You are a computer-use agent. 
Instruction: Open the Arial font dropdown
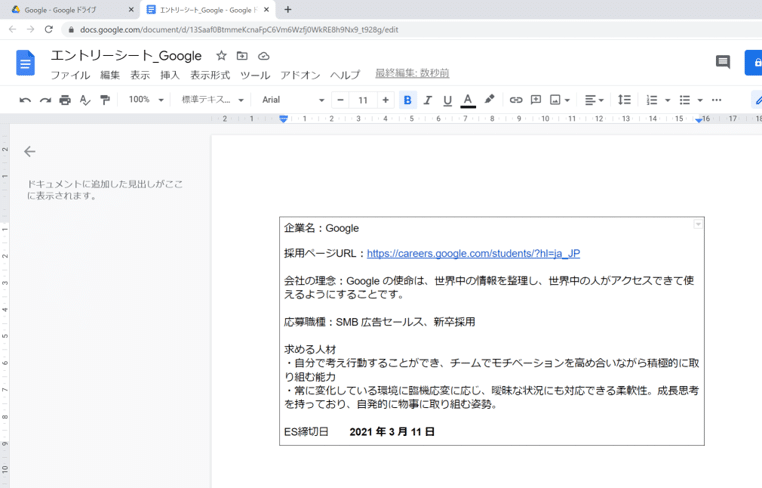tap(293, 100)
